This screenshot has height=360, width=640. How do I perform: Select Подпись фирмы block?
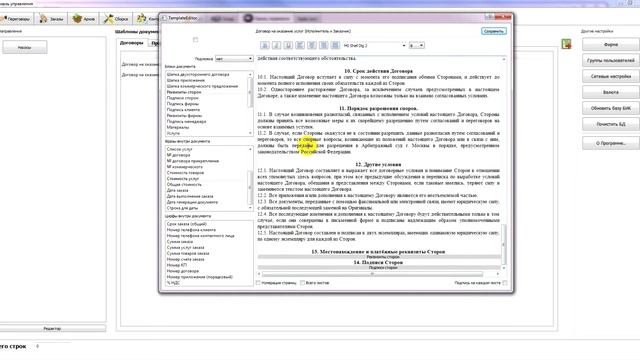click(x=183, y=104)
